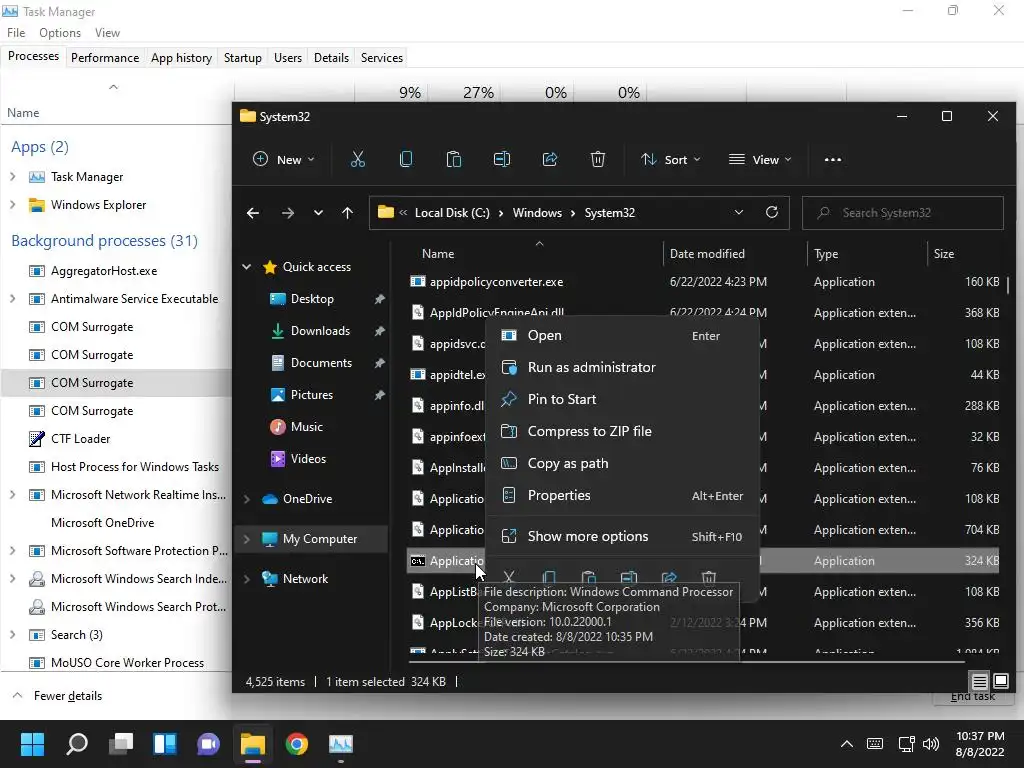Image resolution: width=1024 pixels, height=768 pixels.
Task: Open Task Manager Options menu
Action: pyautogui.click(x=59, y=33)
